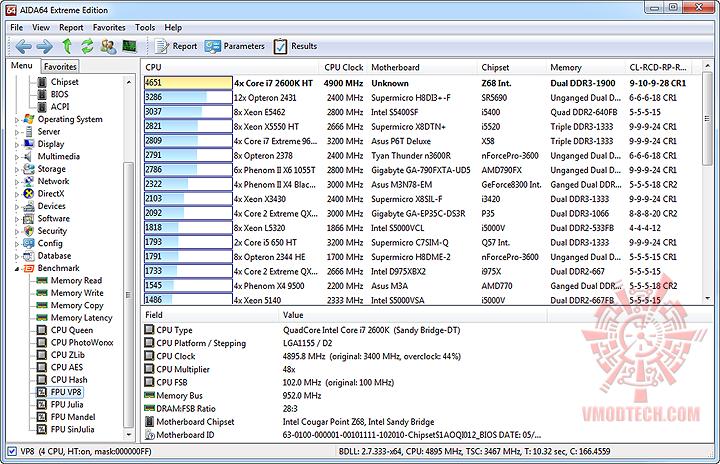Viewport: 720px width, 464px height.
Task: Click the users icon in the toolbar
Action: click(108, 46)
